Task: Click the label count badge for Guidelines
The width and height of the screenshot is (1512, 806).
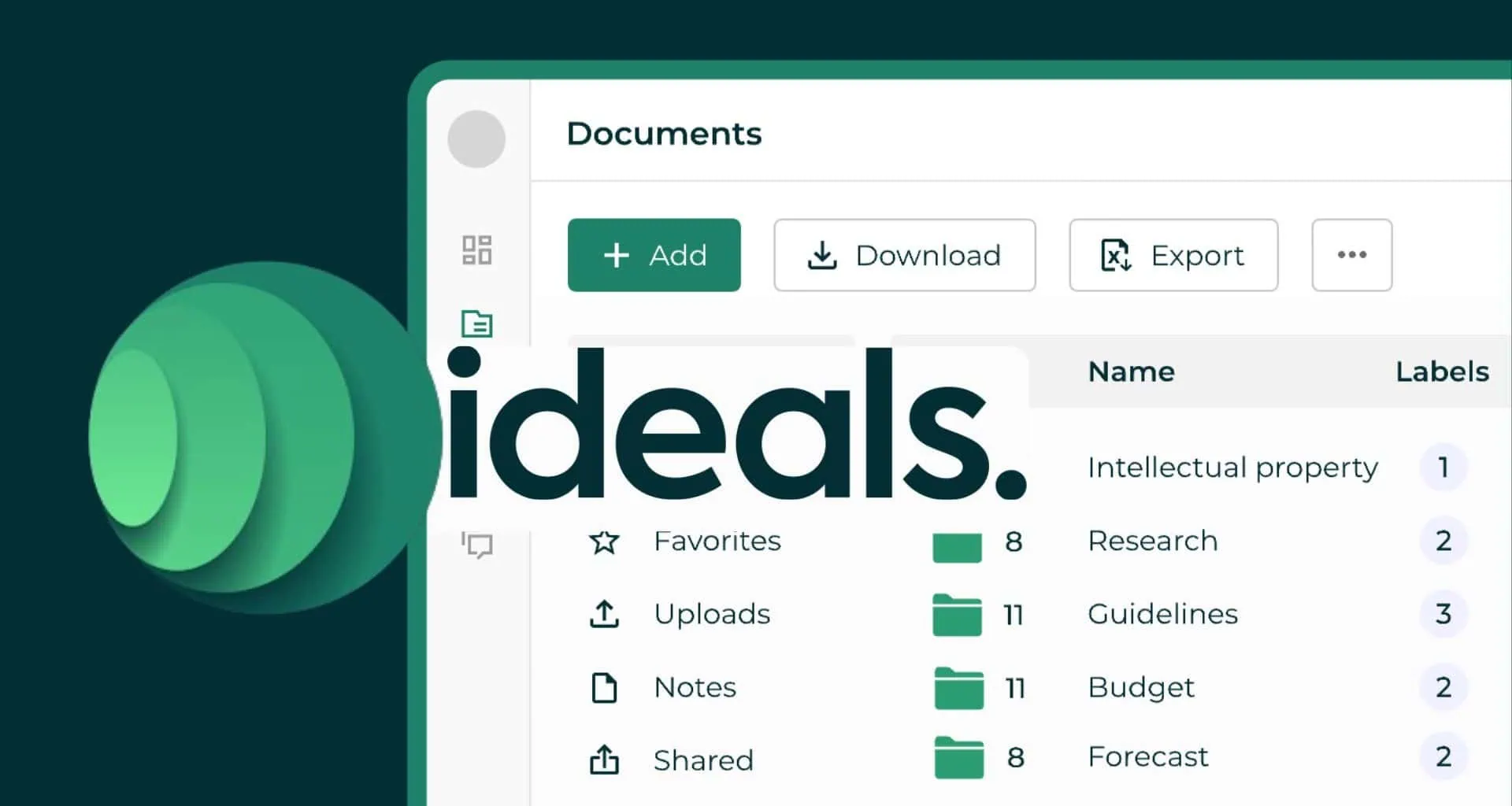Action: pos(1443,614)
